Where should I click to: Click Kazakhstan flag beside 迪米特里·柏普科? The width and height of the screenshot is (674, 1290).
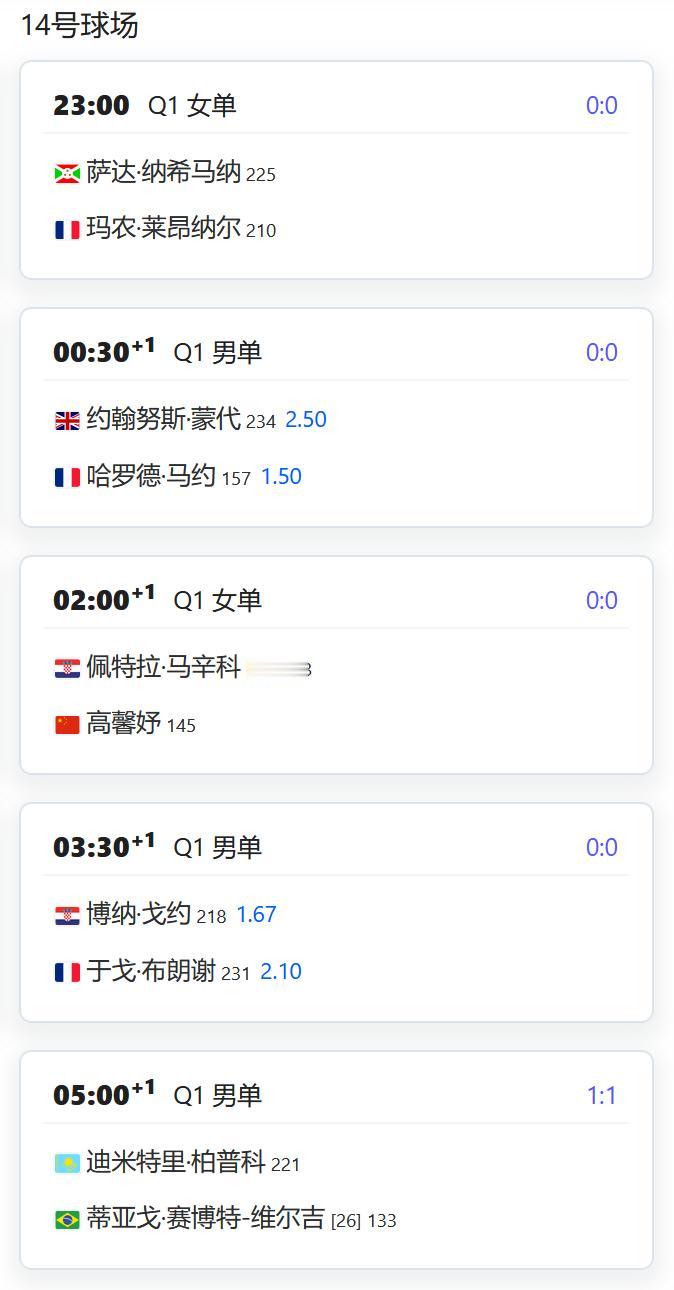pos(67,1163)
